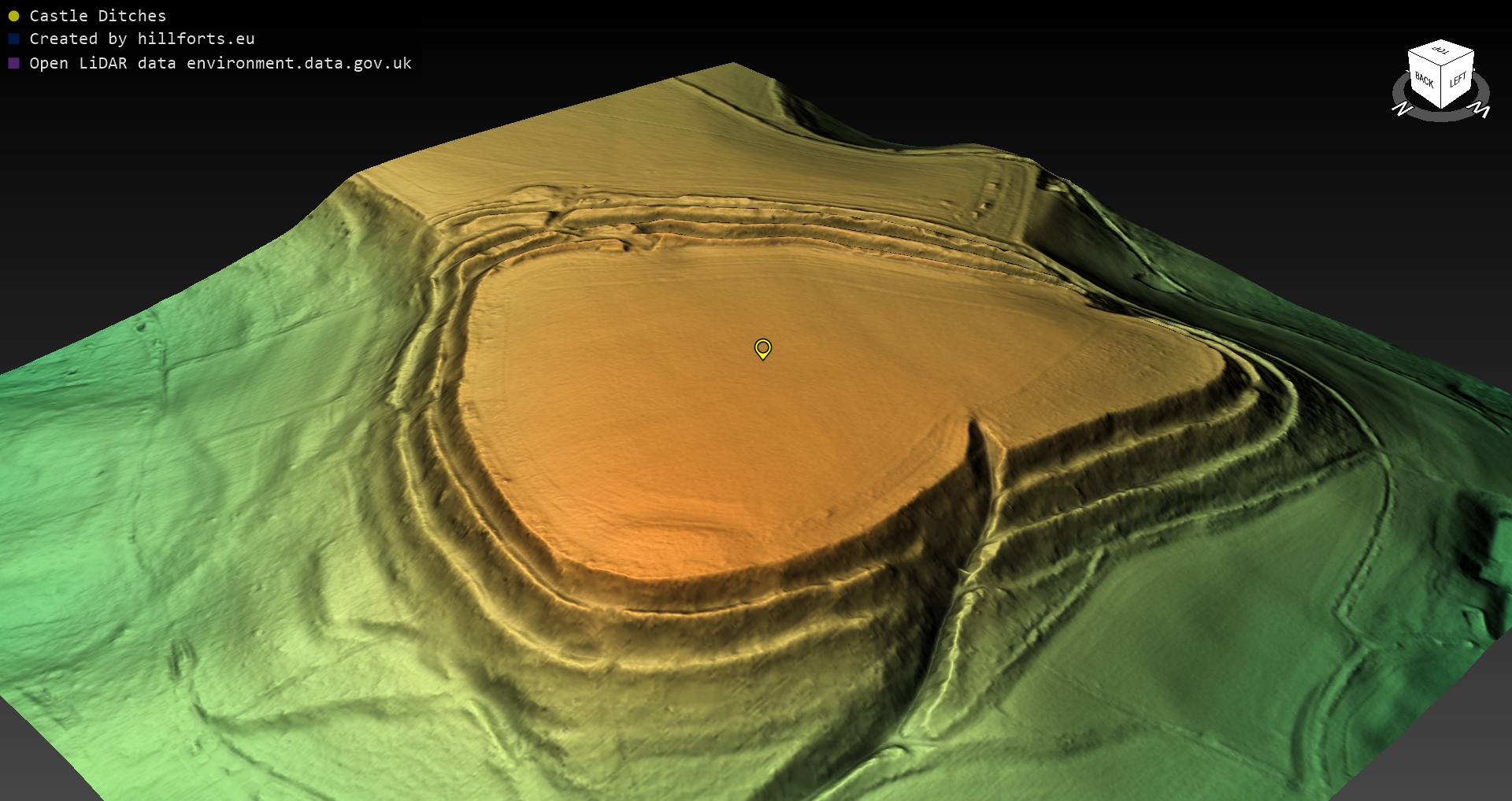This screenshot has width=1512, height=801.
Task: Click the purple square legend swatch
Action: click(13, 63)
